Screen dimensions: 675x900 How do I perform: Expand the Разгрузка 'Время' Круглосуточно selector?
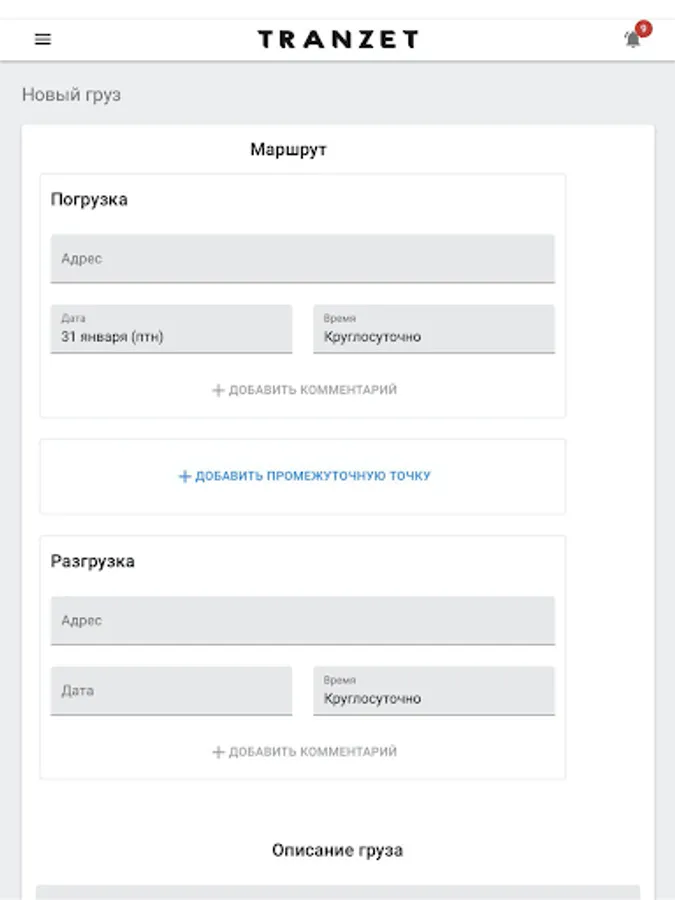[x=433, y=691]
